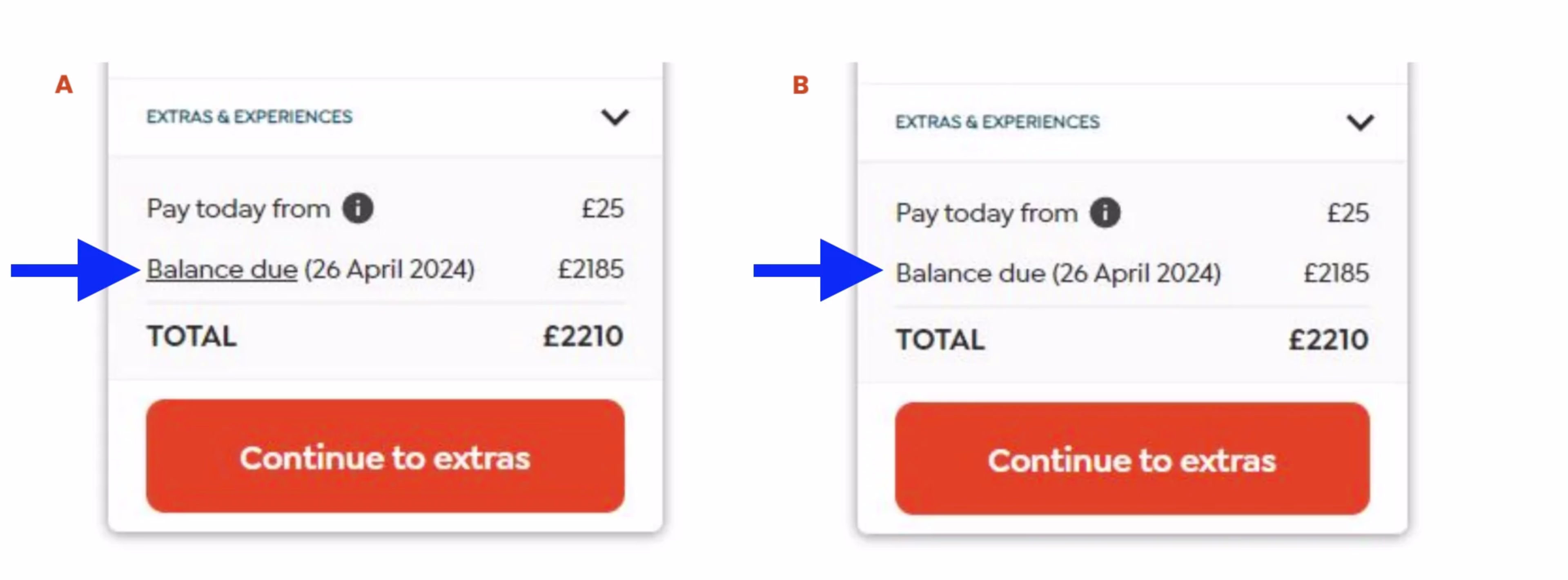Click Continue to extras button in panel A
The image size is (1568, 580).
(385, 456)
